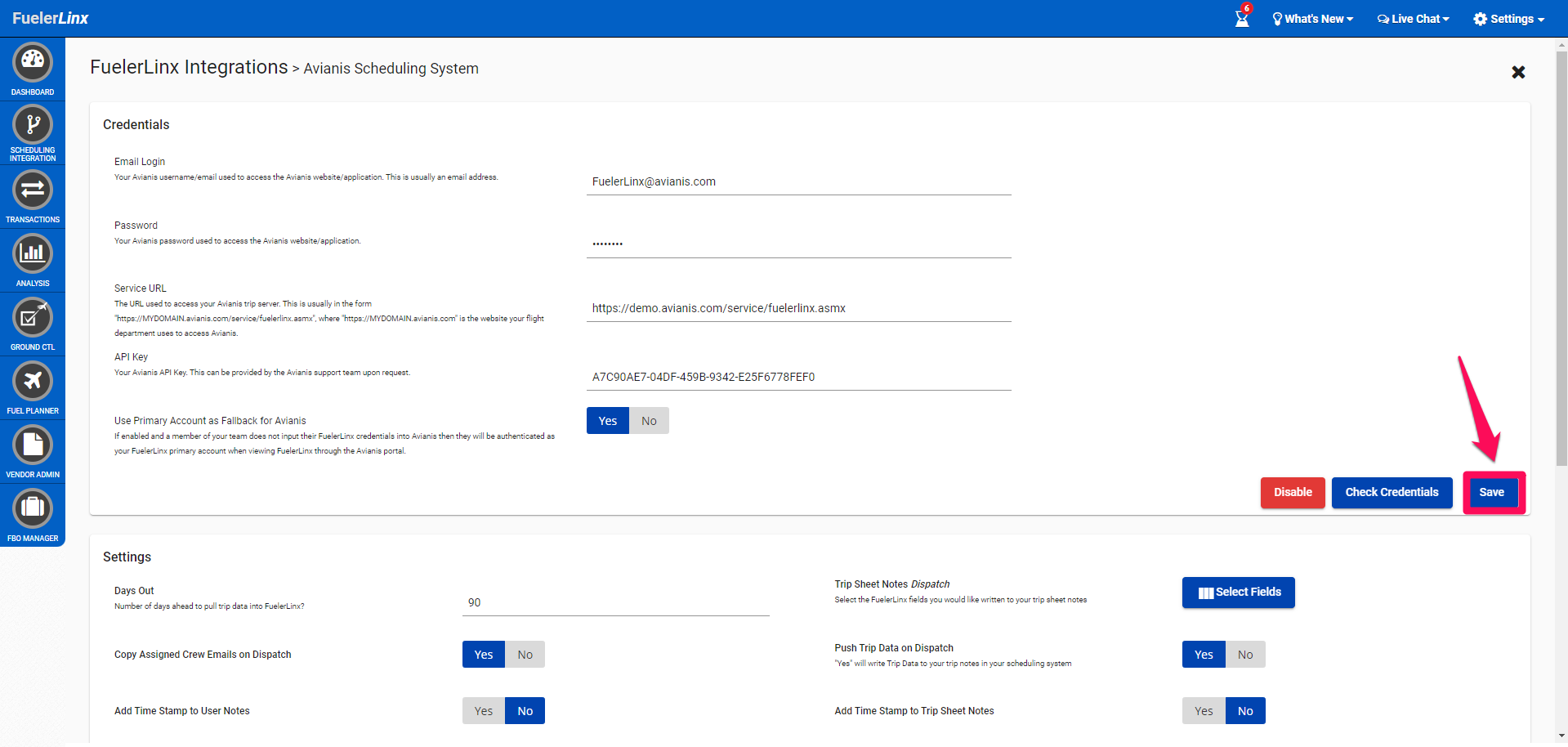Click the red Disable button
1568x747 pixels.
click(x=1293, y=493)
